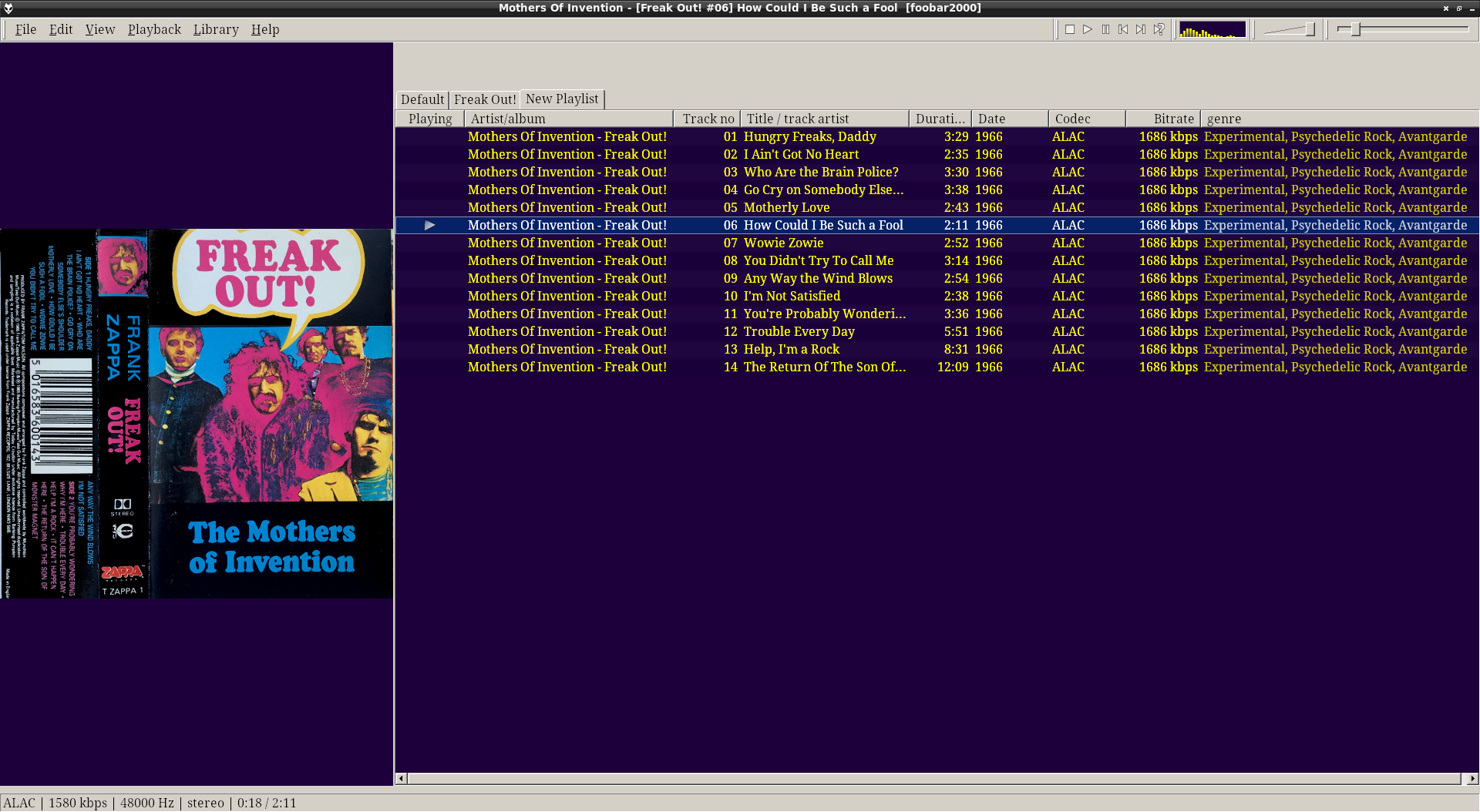The image size is (1480, 812).
Task: Select track The Return Of The Son Of...
Action: [x=937, y=367]
